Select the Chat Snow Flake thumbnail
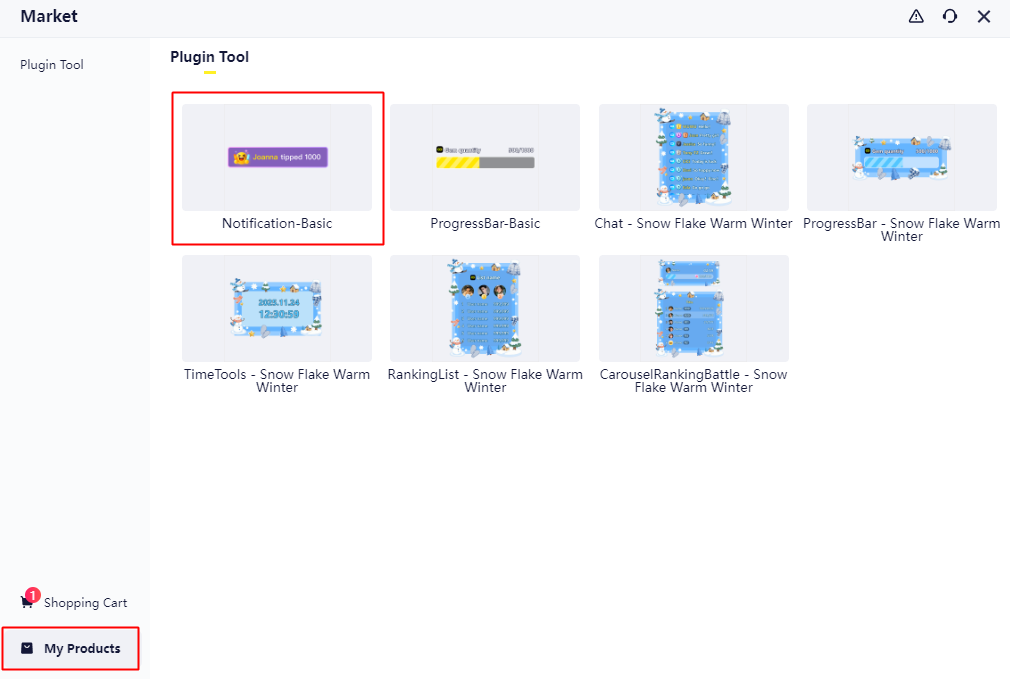1010x679 pixels. 693,157
